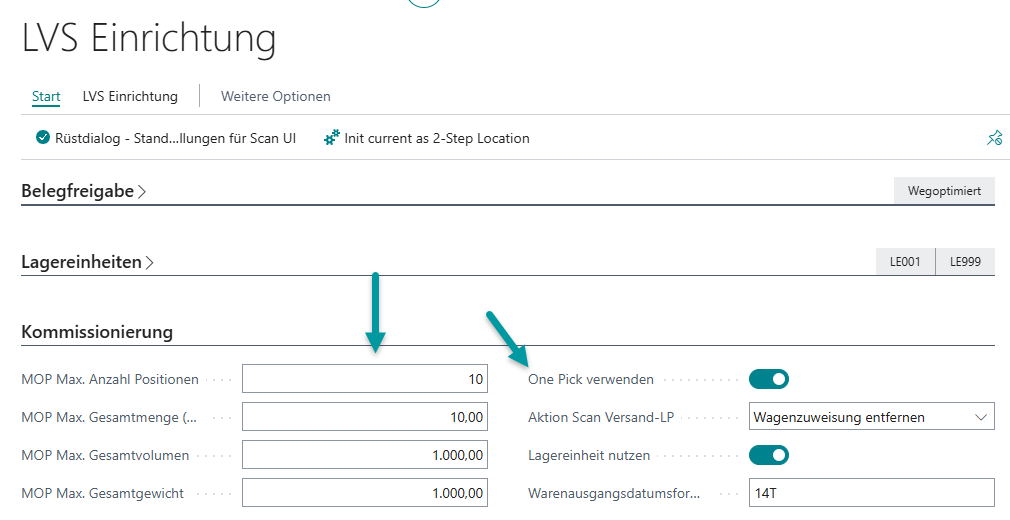Image resolution: width=1010 pixels, height=520 pixels.
Task: Open the Aktion Scan Versand-LP dropdown
Action: 871,417
